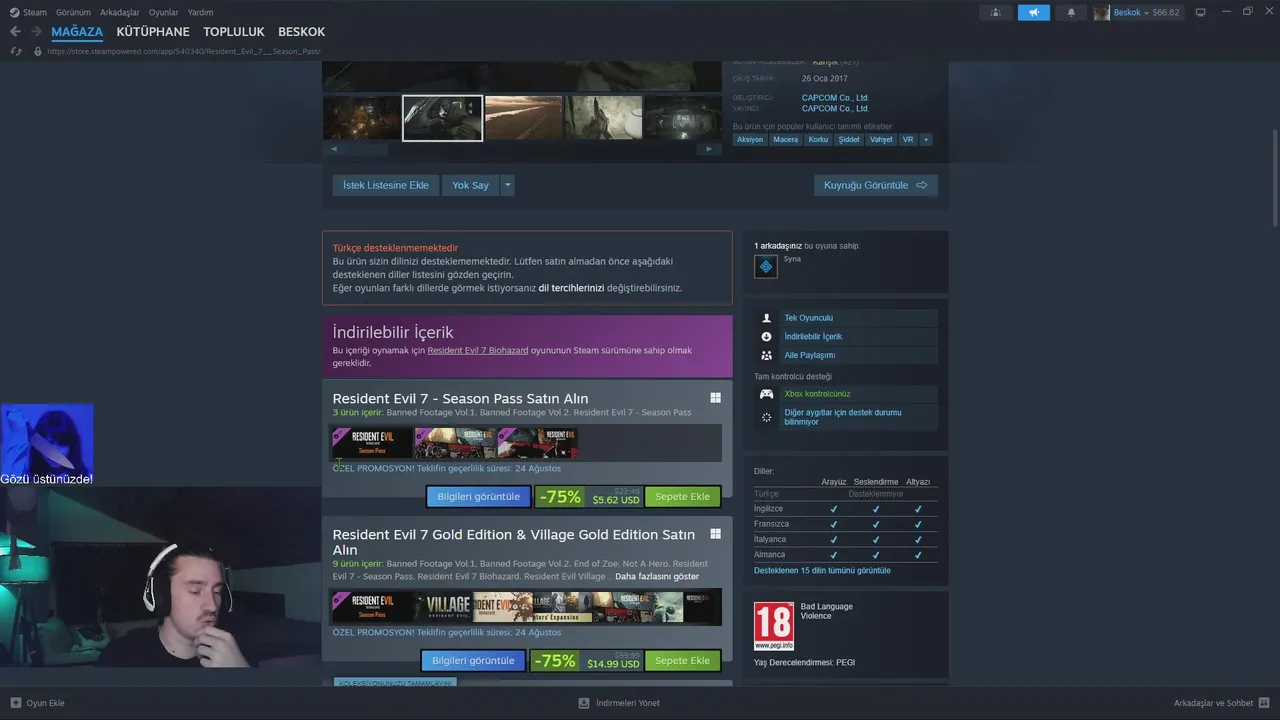Expand Beskok account dropdown
The height and width of the screenshot is (720, 1280).
(x=1146, y=13)
